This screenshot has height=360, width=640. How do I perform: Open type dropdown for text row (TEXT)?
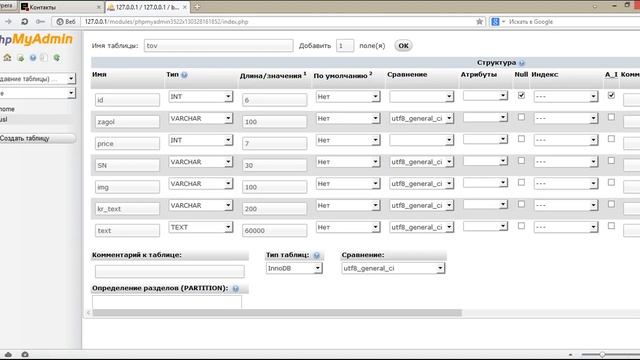click(200, 227)
